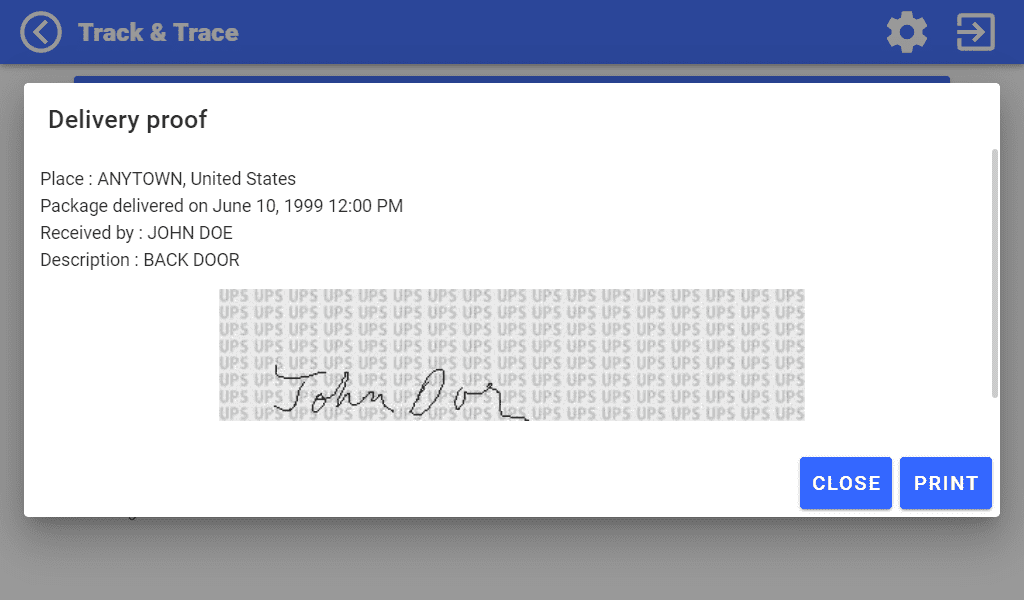Click the blue bar peeking above the dialog
Image resolution: width=1024 pixels, height=600 pixels.
click(x=511, y=79)
